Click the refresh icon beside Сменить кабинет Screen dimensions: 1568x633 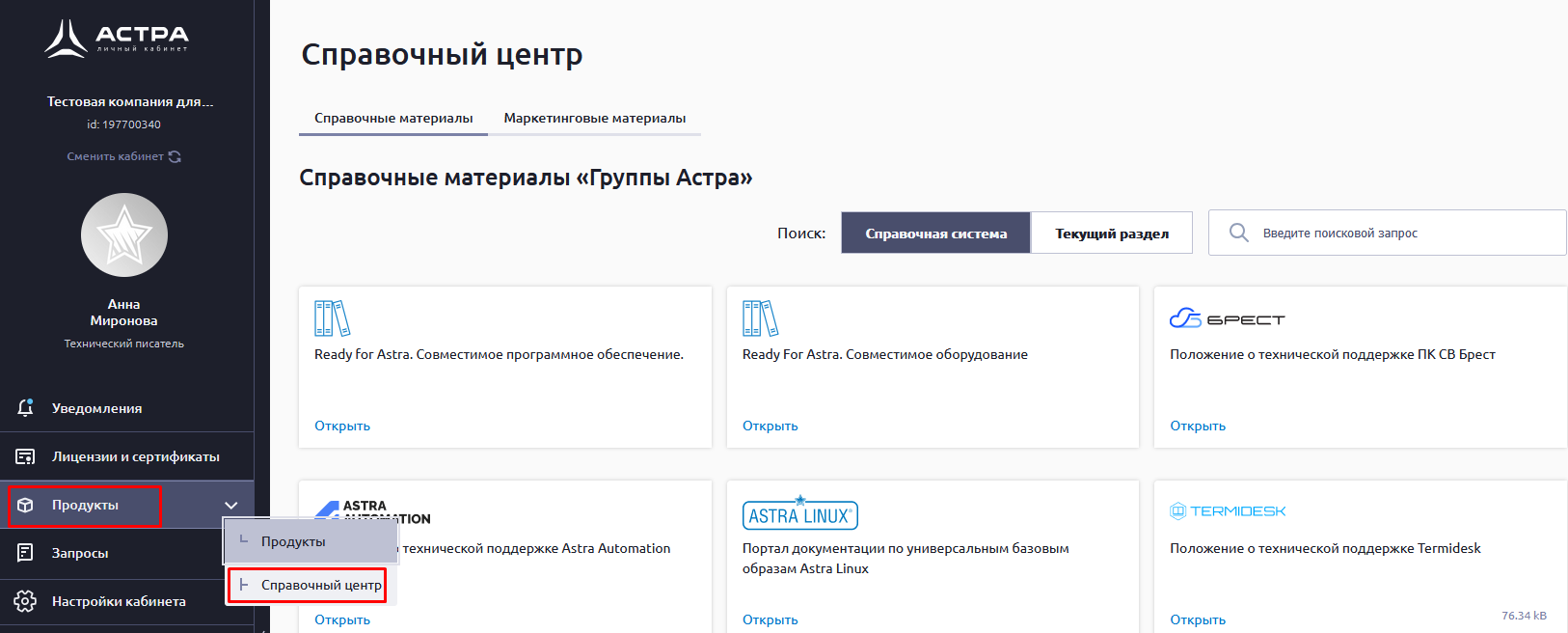pos(175,156)
